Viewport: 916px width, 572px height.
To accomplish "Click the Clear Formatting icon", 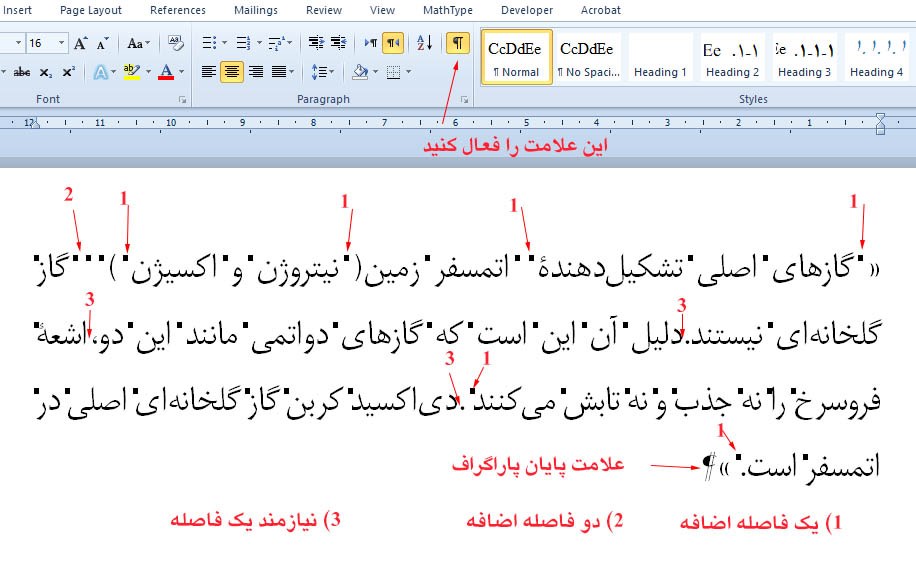I will 176,43.
